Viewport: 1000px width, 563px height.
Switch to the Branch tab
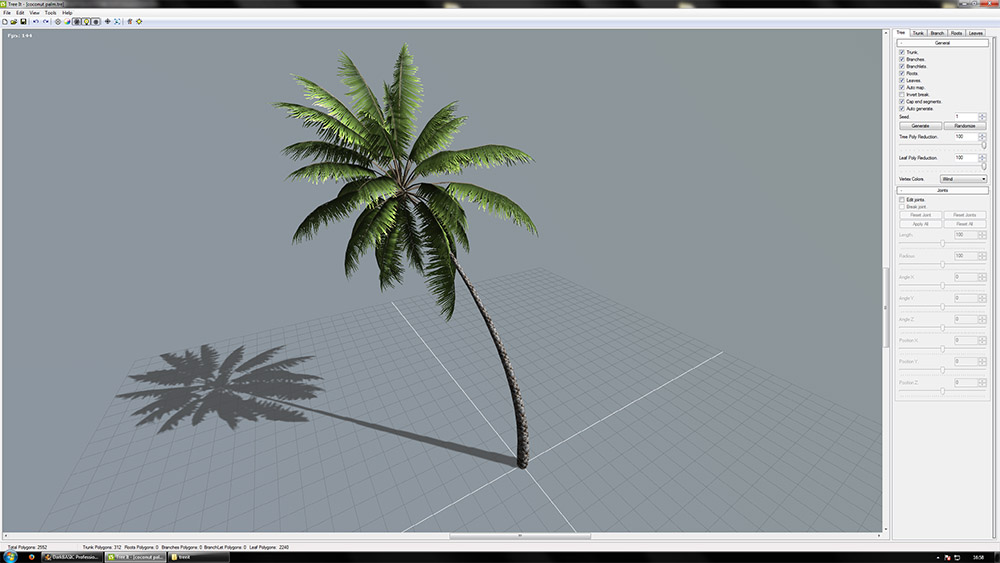point(937,33)
